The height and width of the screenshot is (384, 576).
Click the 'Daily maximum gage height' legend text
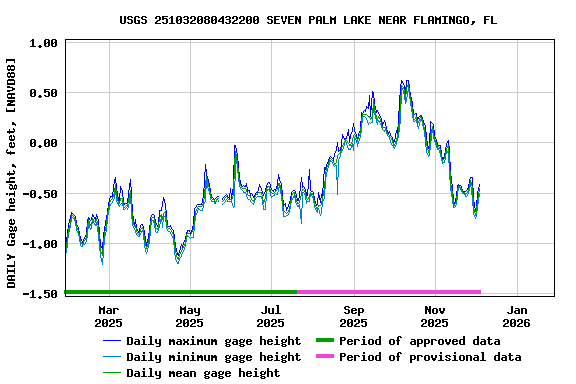pos(214,341)
